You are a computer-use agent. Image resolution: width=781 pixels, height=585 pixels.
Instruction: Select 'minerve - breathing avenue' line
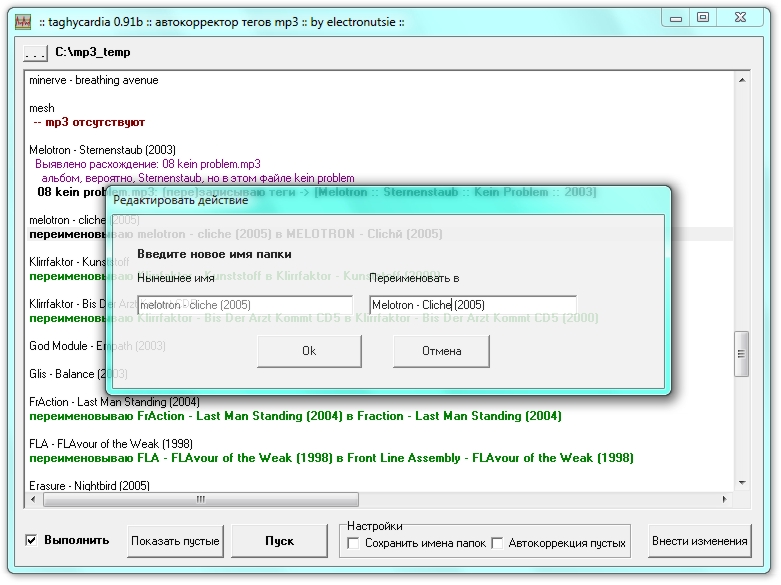click(94, 80)
